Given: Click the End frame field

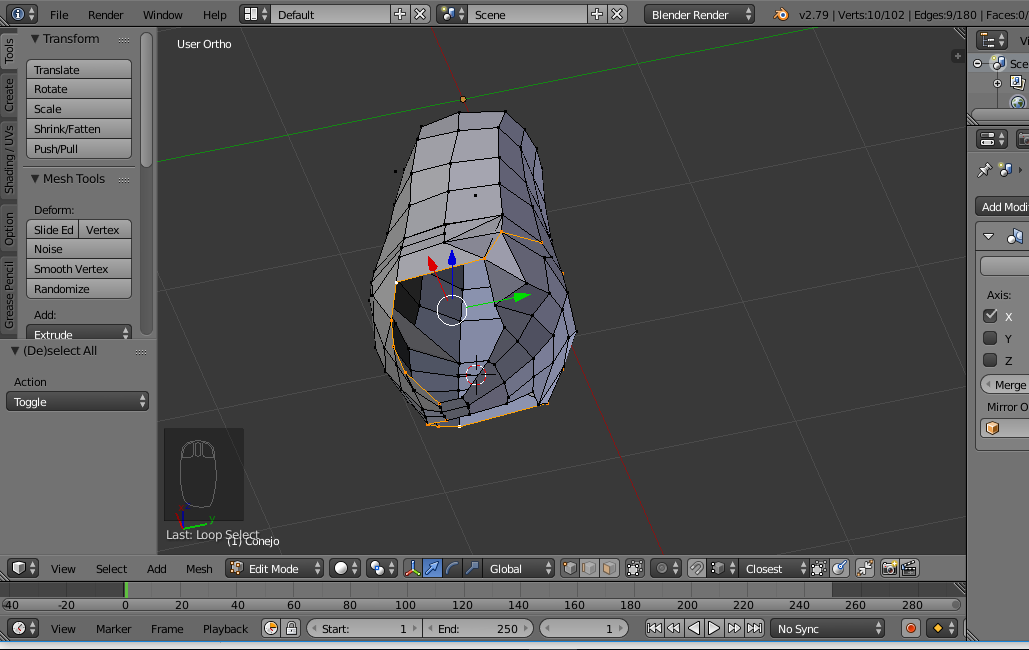Looking at the screenshot, I should pos(480,628).
